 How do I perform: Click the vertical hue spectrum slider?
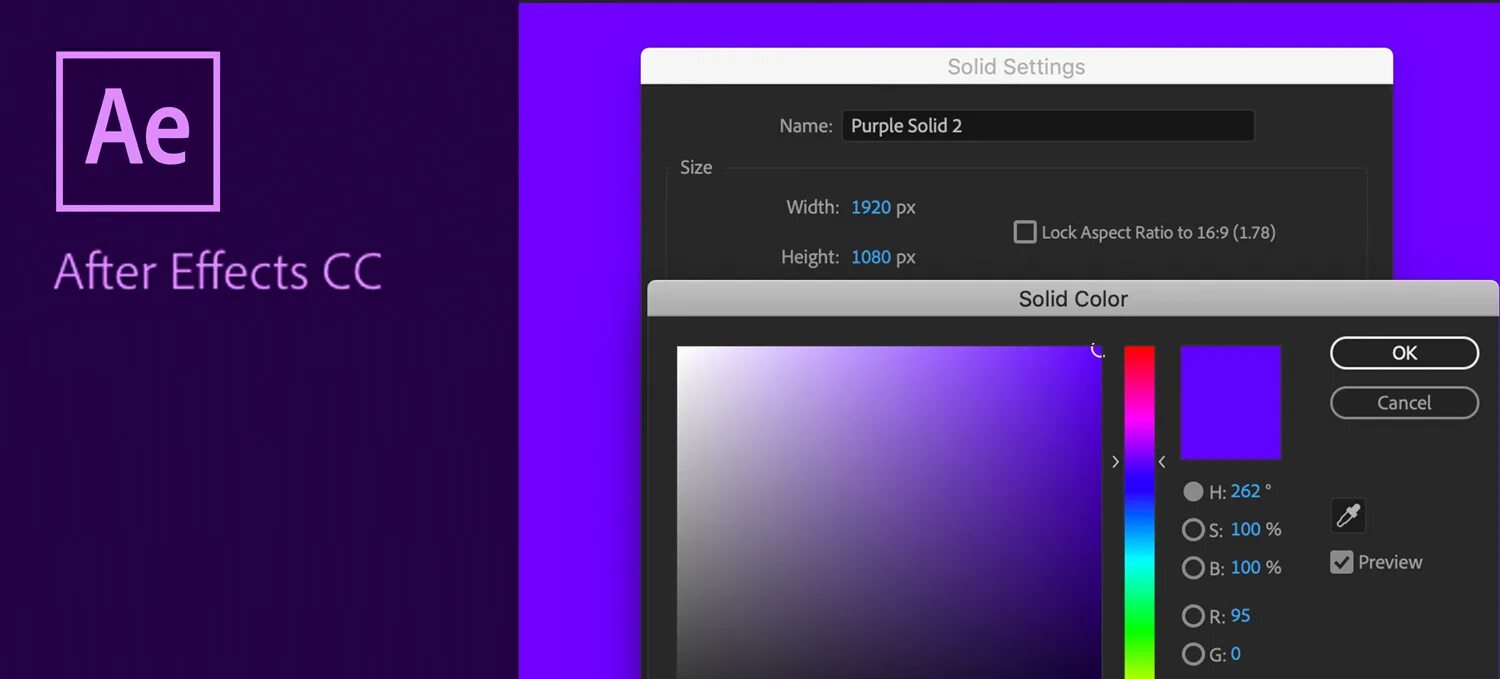(1139, 512)
